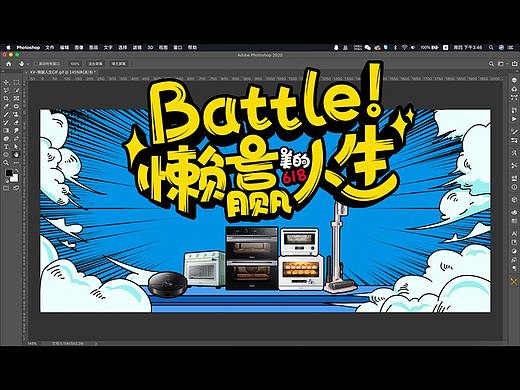Select the Spot Healing Brush tool
Image resolution: width=520 pixels, height=390 pixels.
16,106
